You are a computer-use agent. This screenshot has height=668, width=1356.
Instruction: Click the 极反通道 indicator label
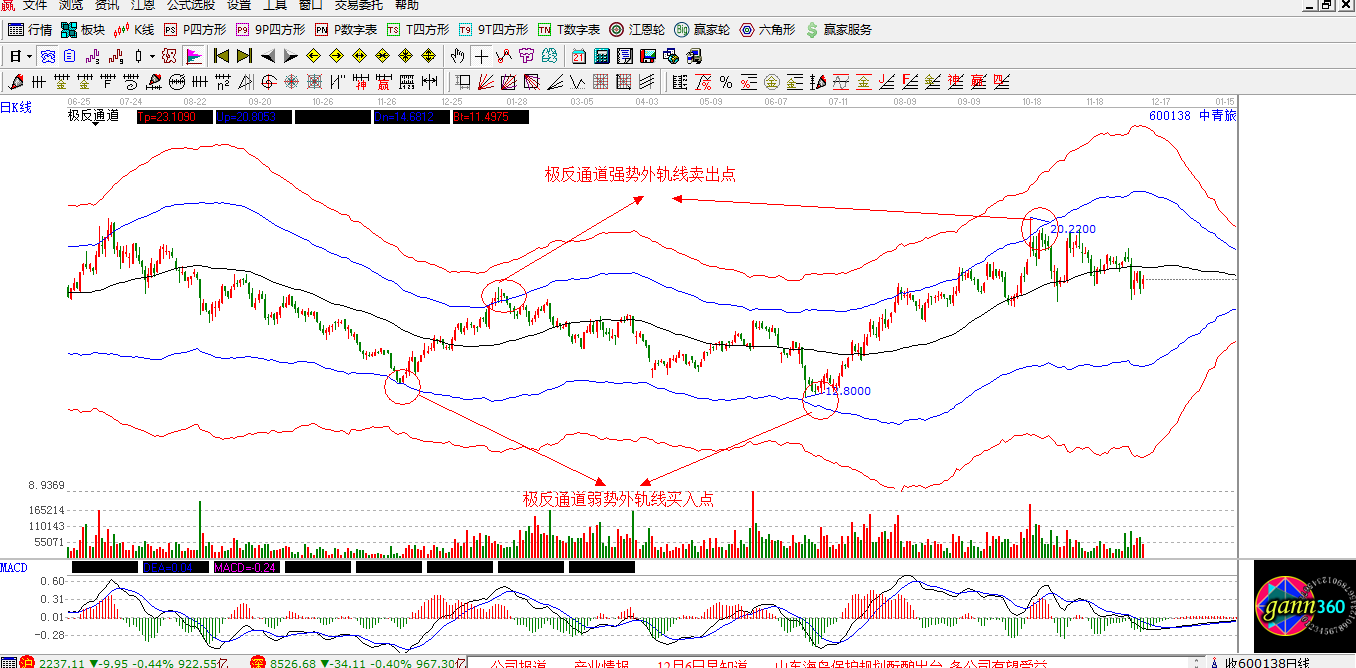(93, 116)
